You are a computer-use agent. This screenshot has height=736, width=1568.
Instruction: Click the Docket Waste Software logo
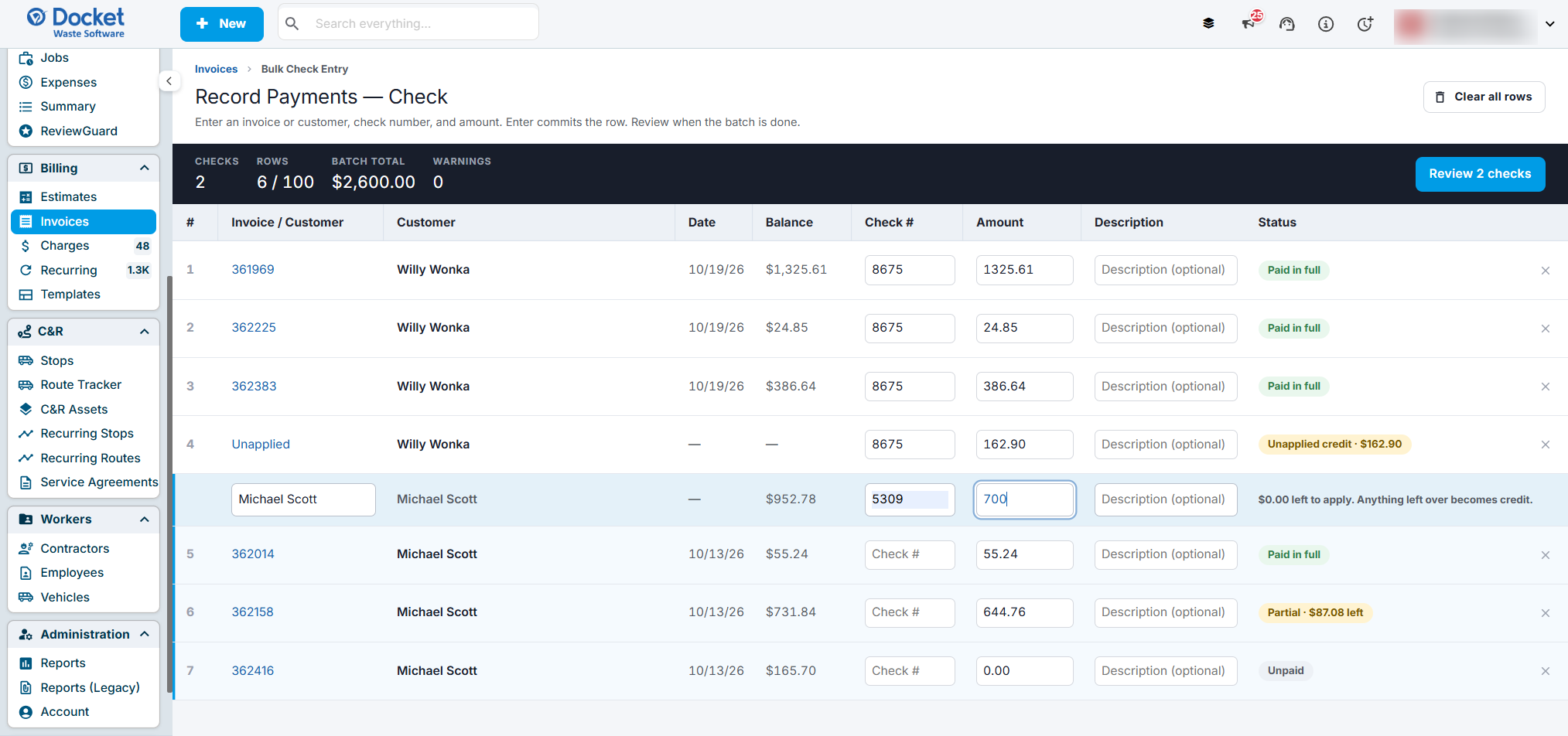coord(76,22)
